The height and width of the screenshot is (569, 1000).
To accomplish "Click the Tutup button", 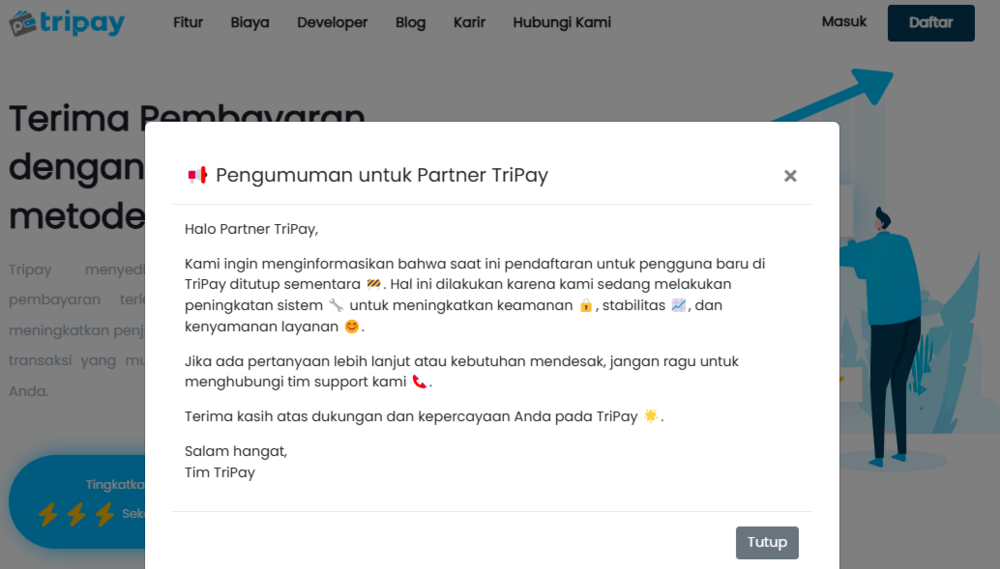I will tap(767, 542).
